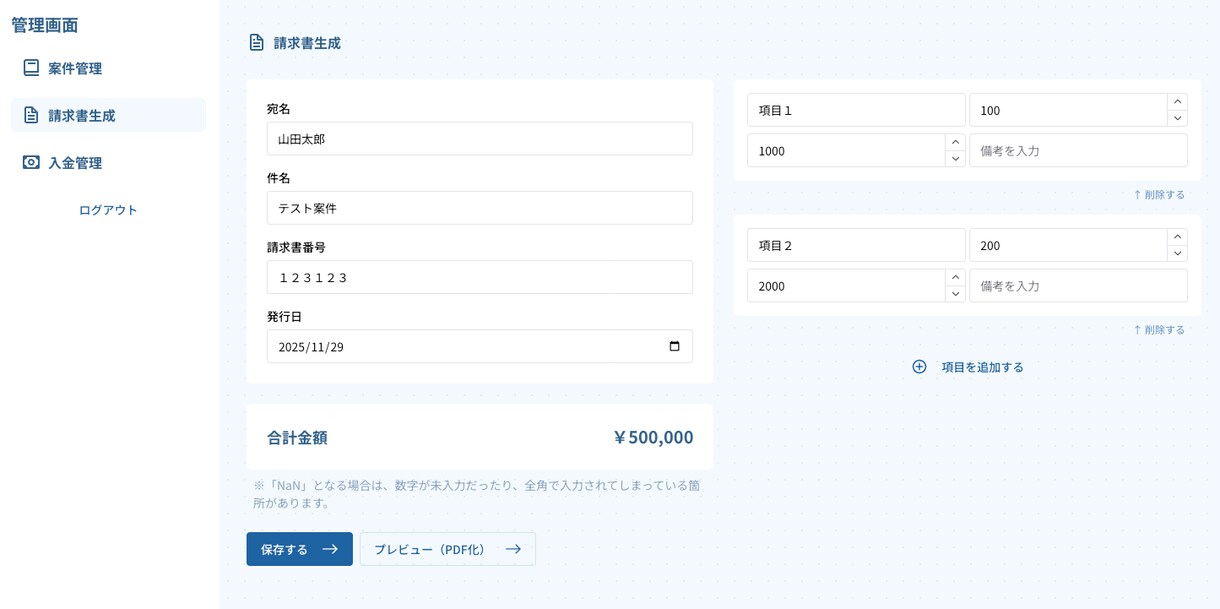Click the ￥500,000 total amount
The width and height of the screenshot is (1220, 609).
click(x=653, y=437)
